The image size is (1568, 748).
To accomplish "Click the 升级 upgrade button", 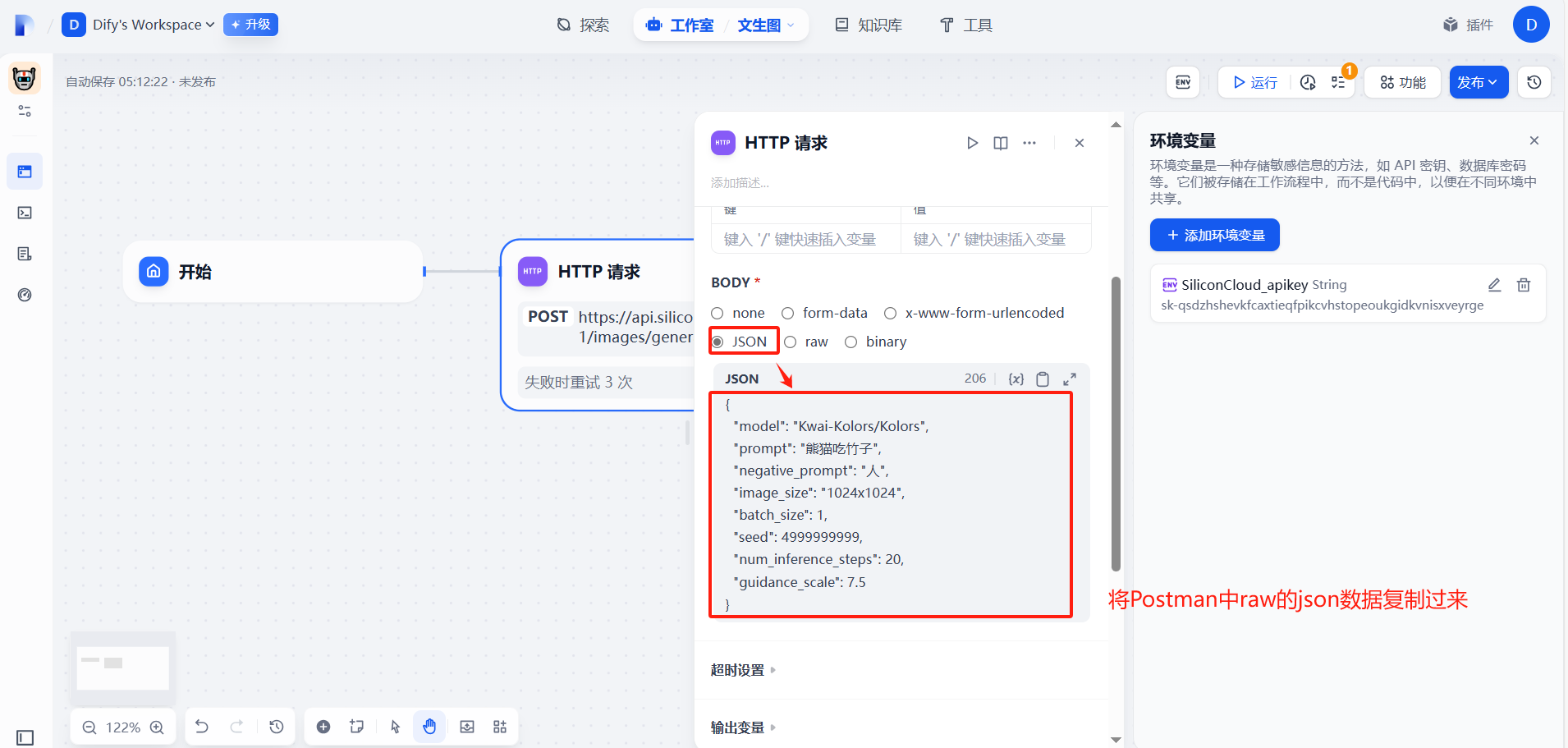I will (250, 25).
